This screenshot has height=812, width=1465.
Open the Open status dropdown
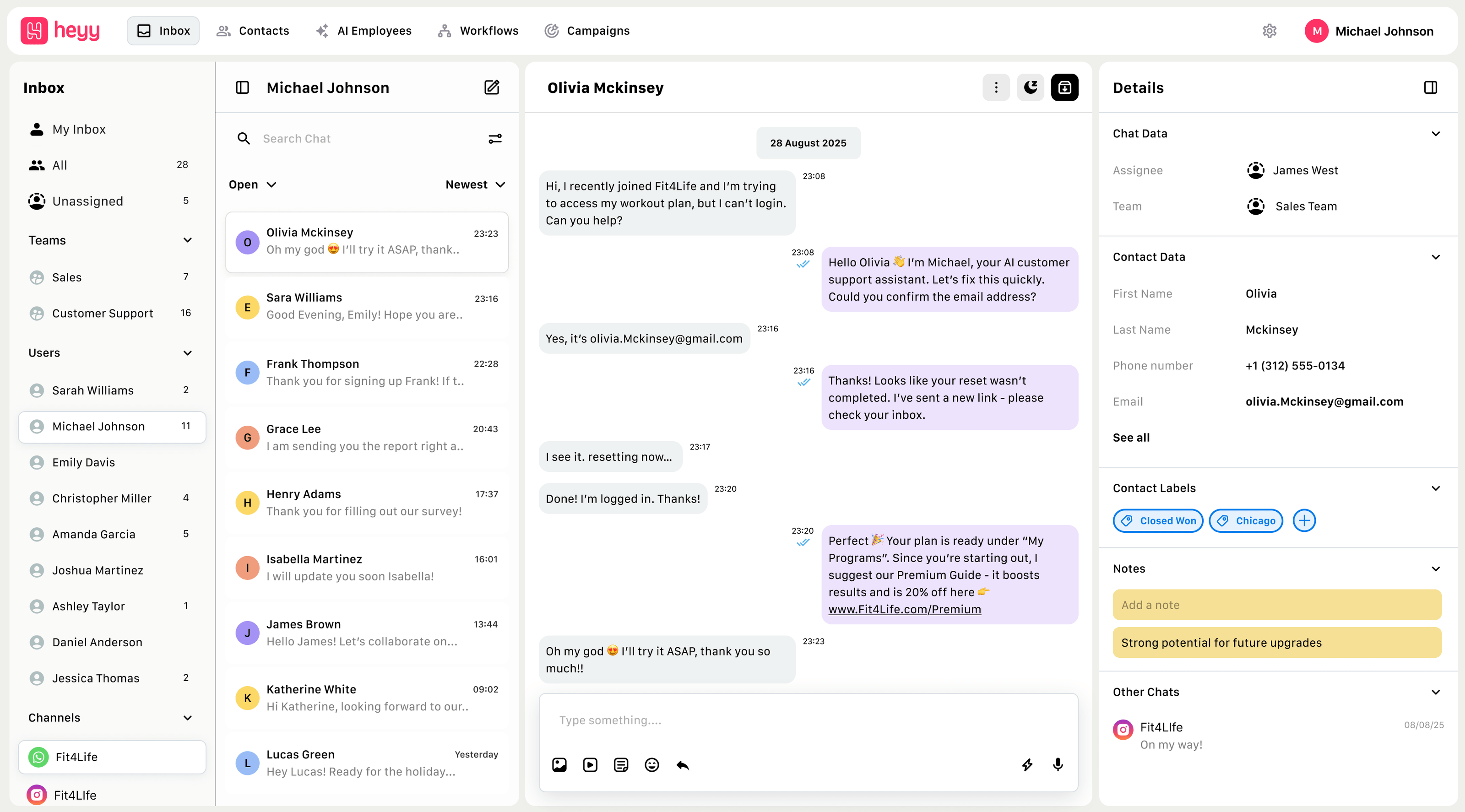tap(253, 185)
